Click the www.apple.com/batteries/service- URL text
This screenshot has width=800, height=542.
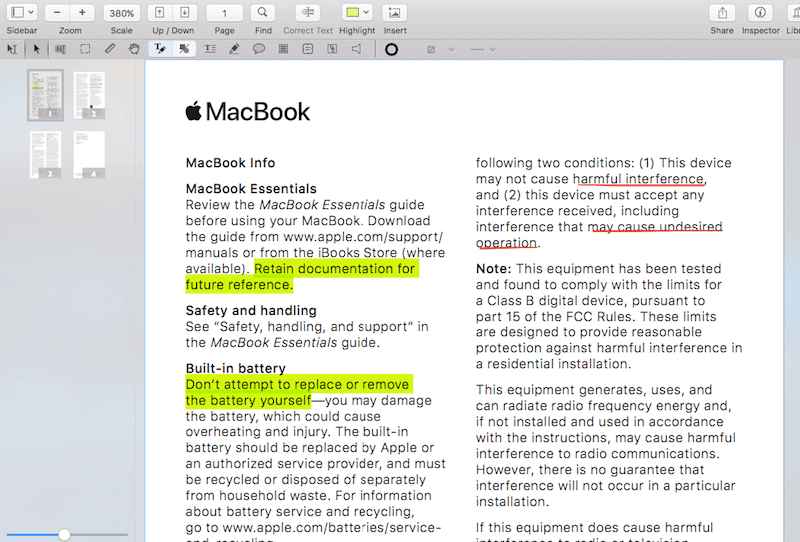pos(332,527)
